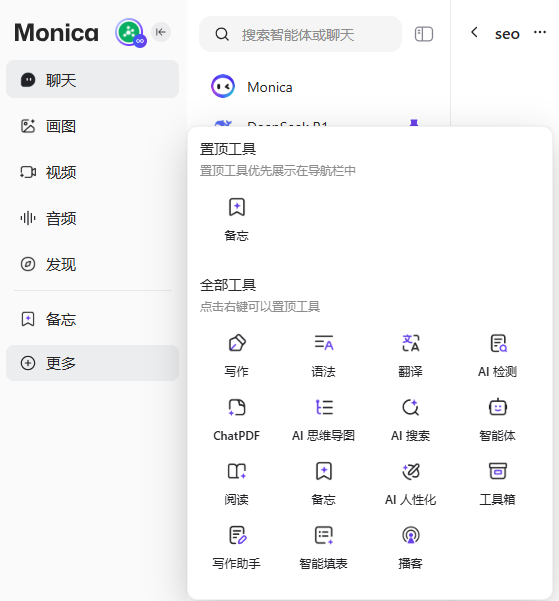Viewport: 559px width, 601px height.
Task: Click the 更多 more button
Action: click(92, 363)
